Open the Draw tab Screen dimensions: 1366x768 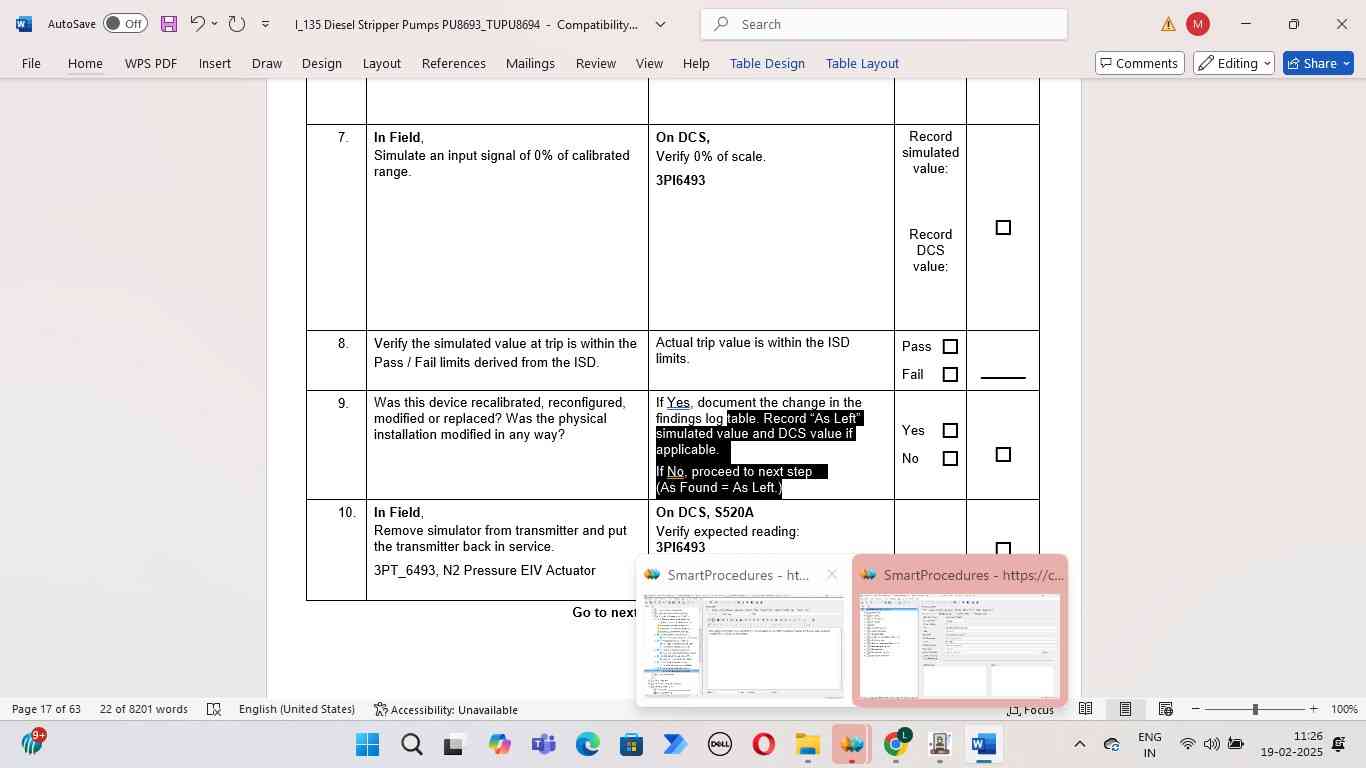tap(267, 63)
